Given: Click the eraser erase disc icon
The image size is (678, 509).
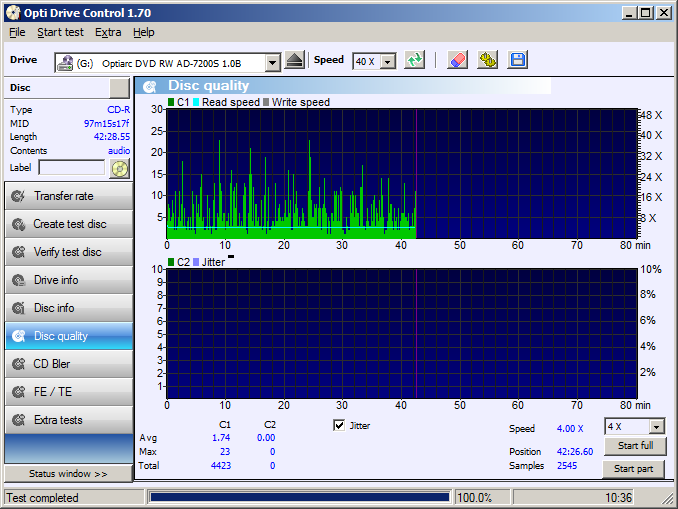Looking at the screenshot, I should 457,60.
